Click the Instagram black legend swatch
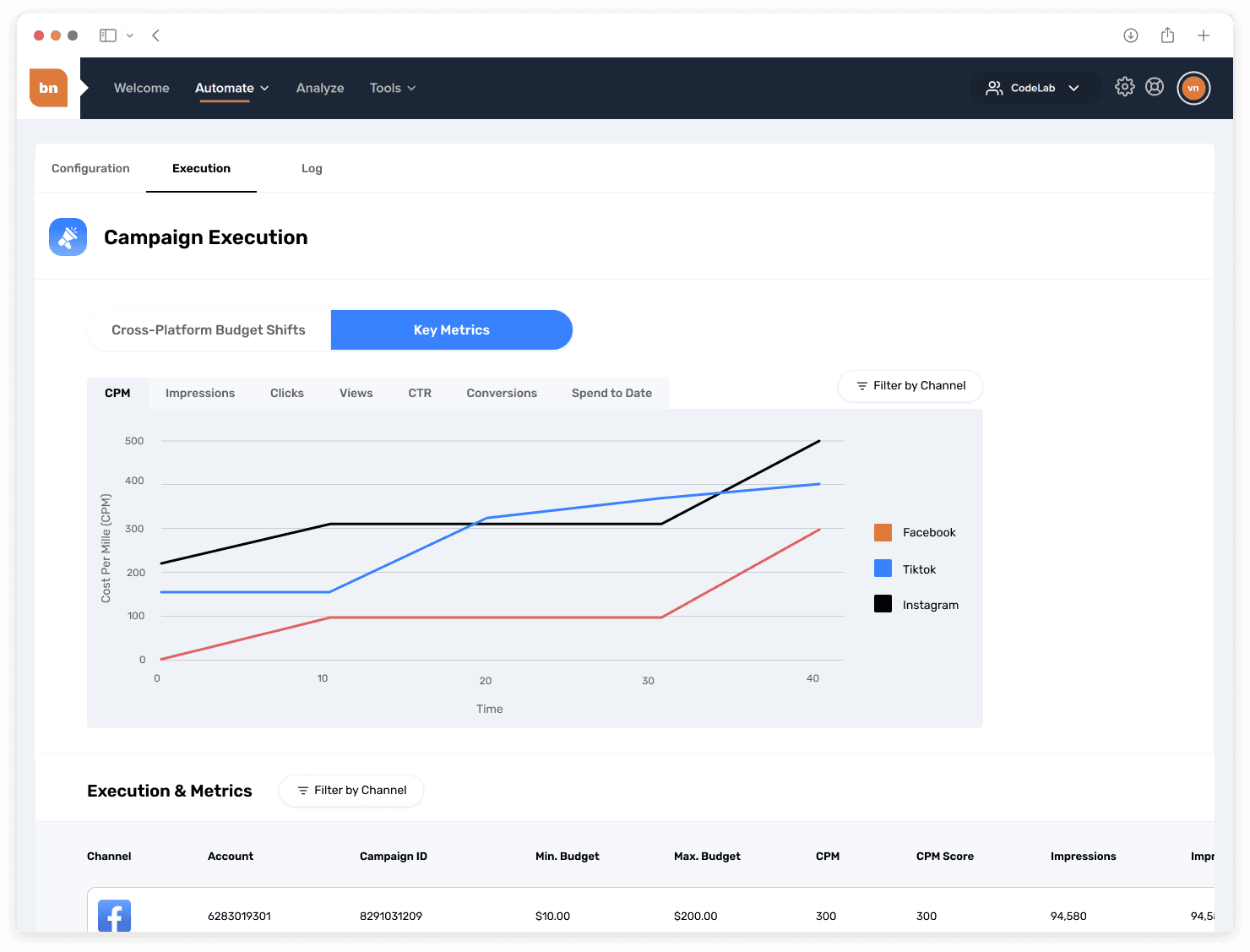1250x952 pixels. point(883,604)
